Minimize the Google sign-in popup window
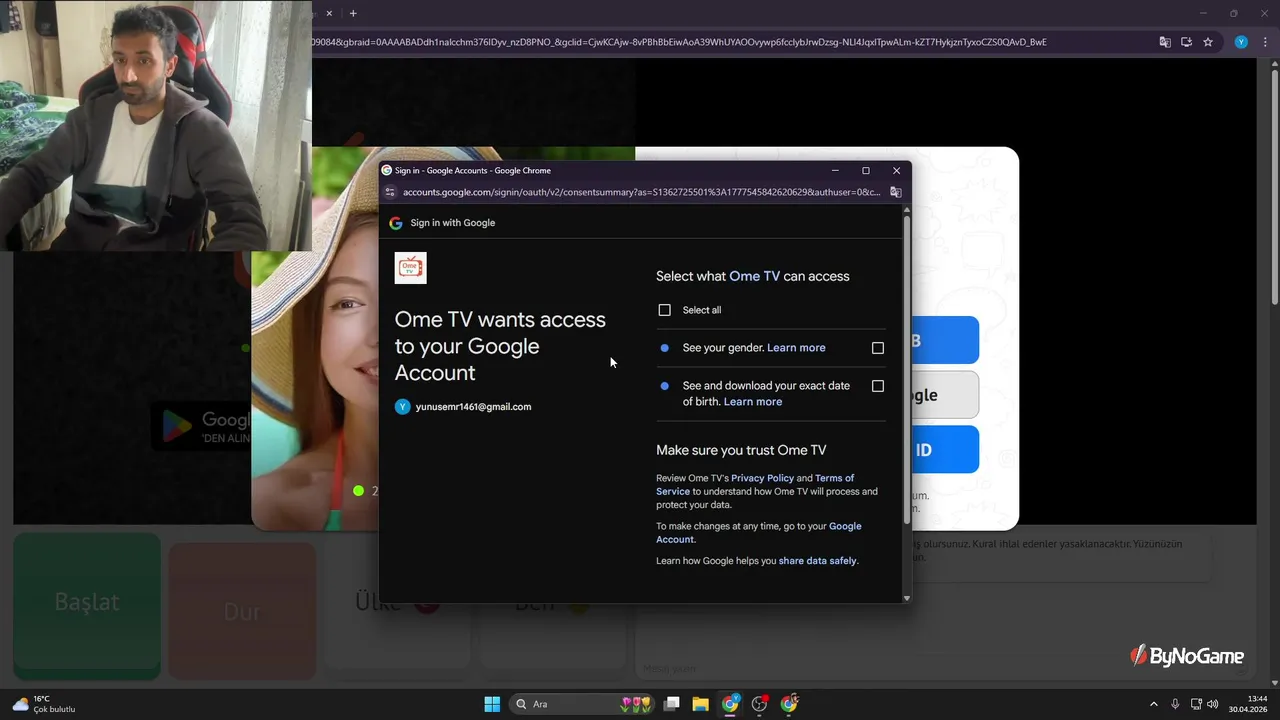Image resolution: width=1280 pixels, height=720 pixels. point(835,170)
